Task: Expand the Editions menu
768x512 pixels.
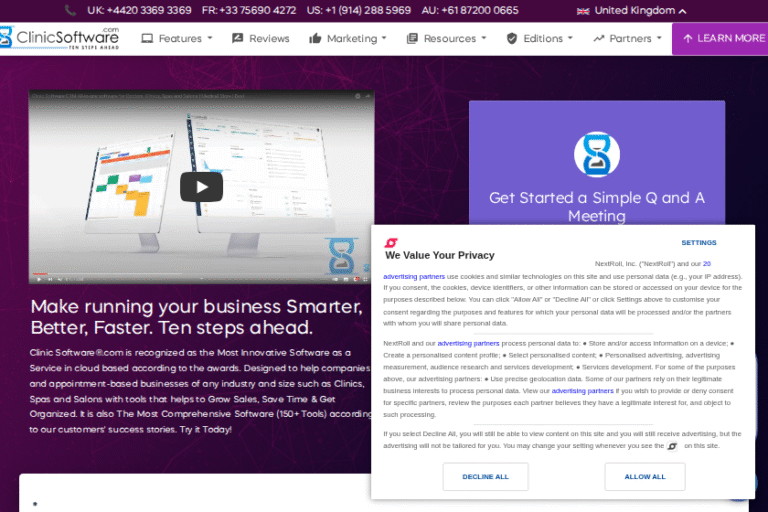Action: tap(539, 38)
